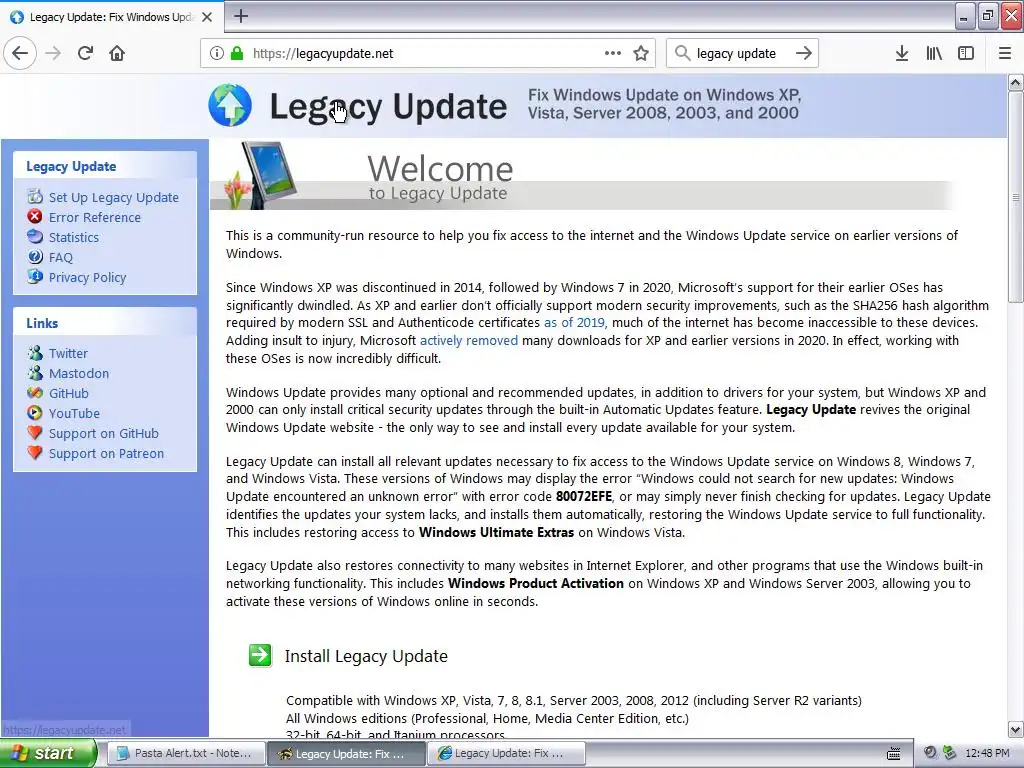Click the vertical scrollbar thumb

1015,197
